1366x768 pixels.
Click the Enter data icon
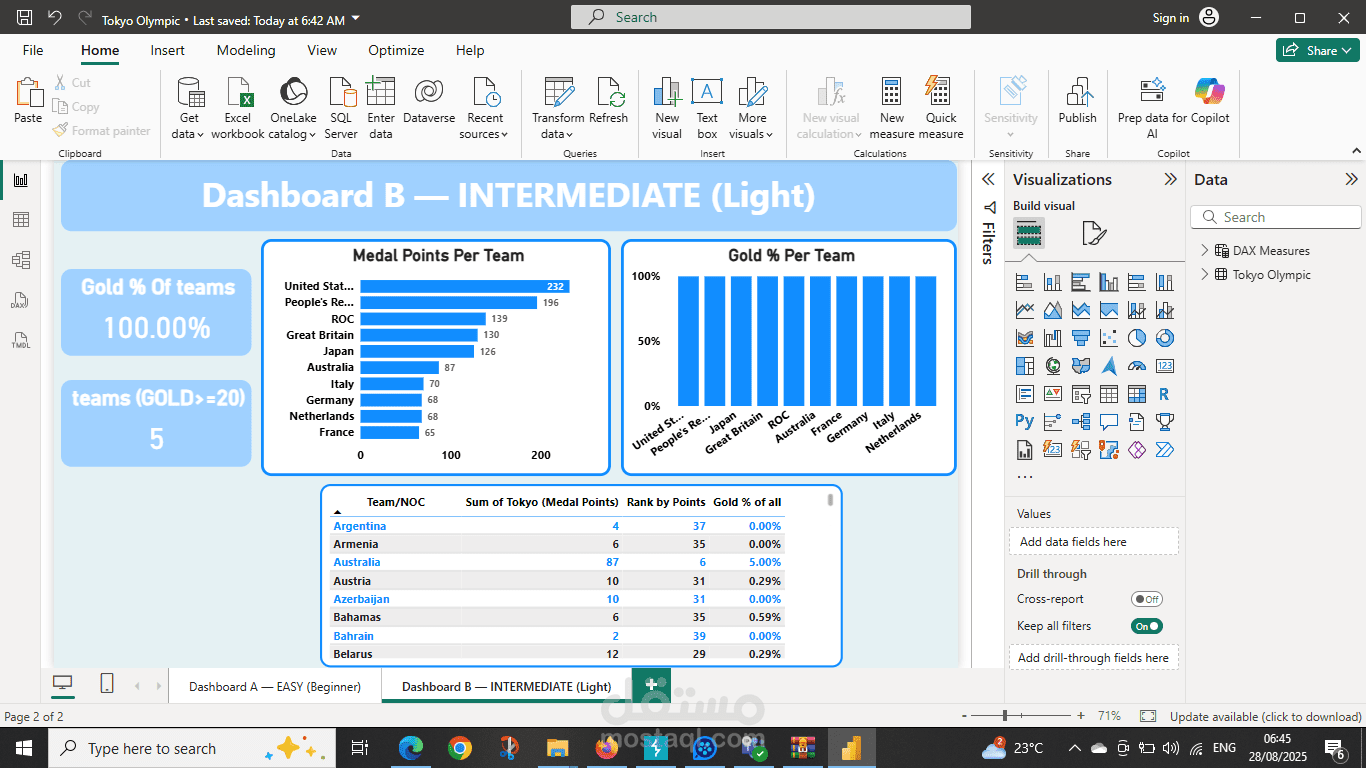click(381, 92)
